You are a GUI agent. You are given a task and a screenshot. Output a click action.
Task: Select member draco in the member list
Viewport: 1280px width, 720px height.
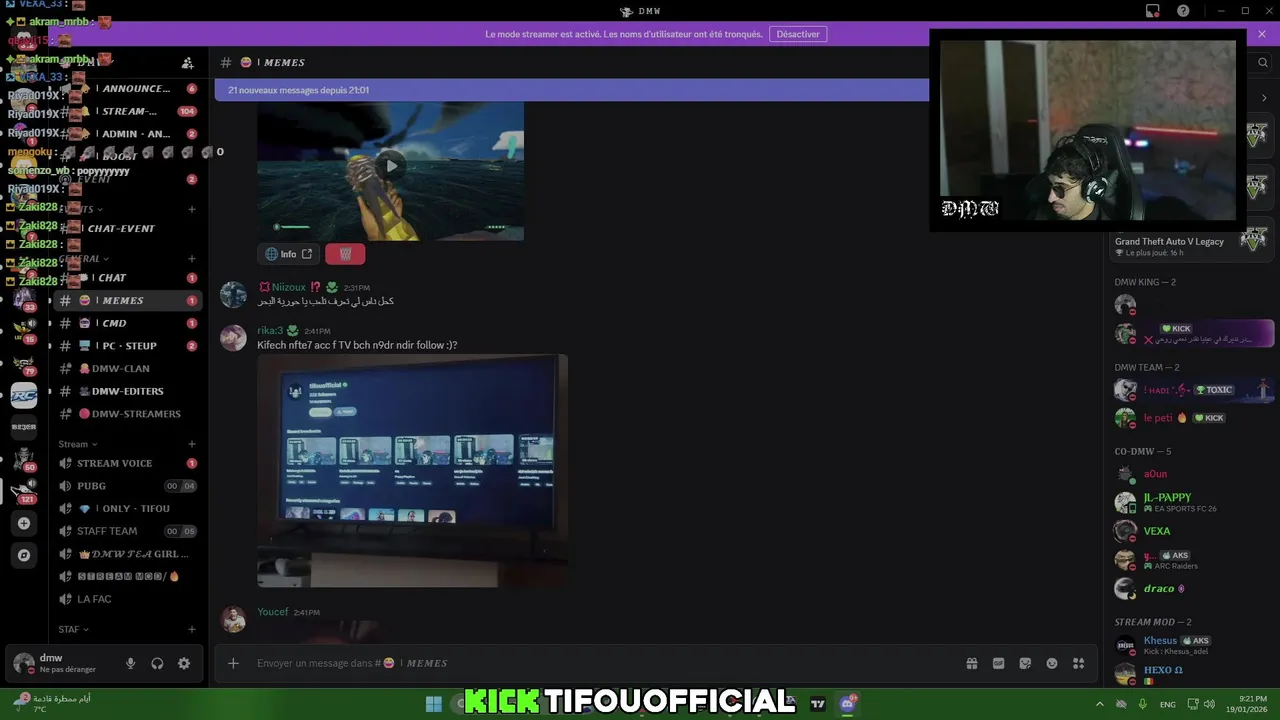coord(1191,589)
